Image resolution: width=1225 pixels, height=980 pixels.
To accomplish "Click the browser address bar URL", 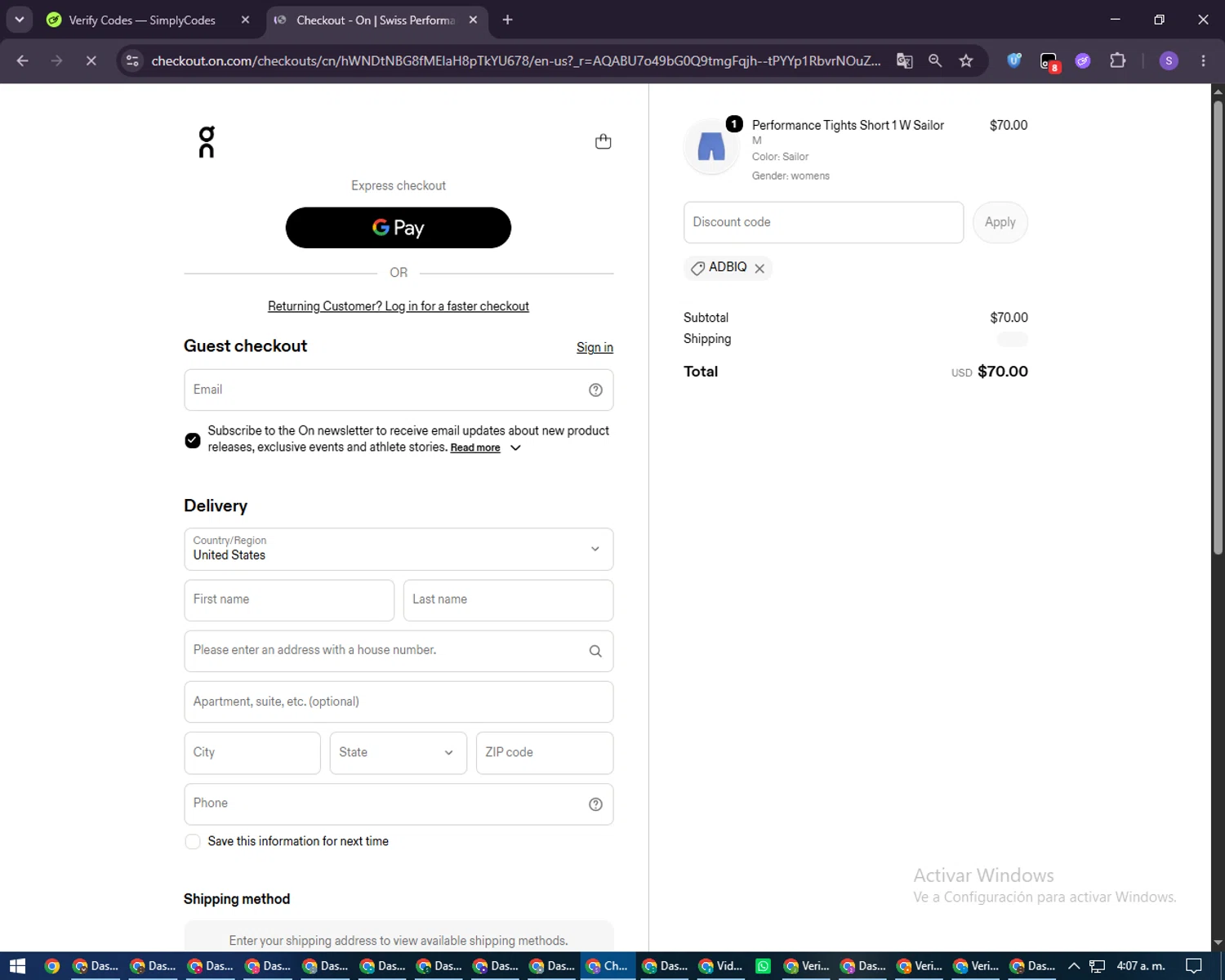I will pyautogui.click(x=515, y=60).
